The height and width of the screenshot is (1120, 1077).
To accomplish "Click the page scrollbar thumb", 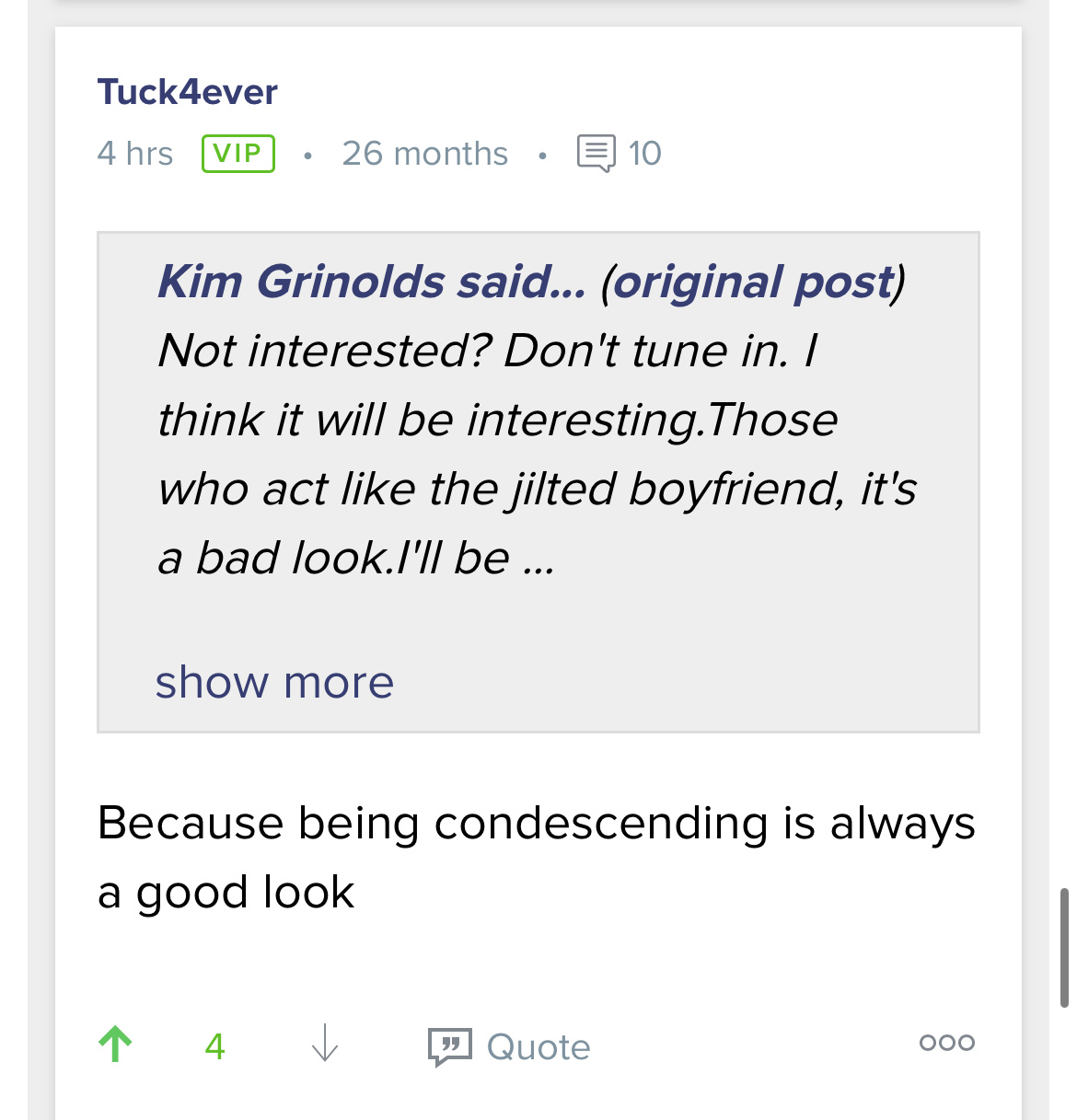I will tap(1064, 947).
